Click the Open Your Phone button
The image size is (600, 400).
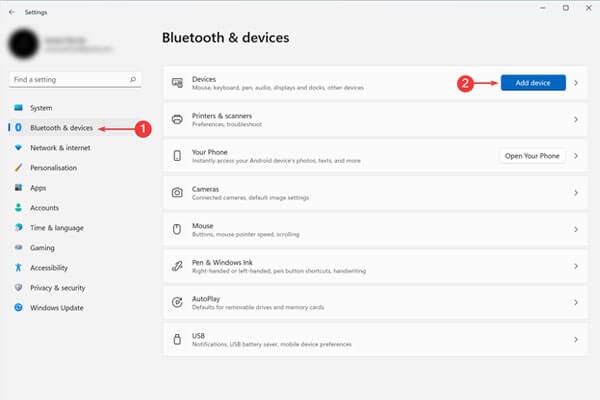click(533, 156)
